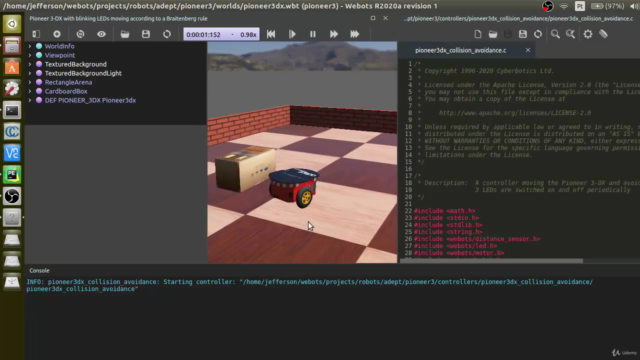Viewport: 640px width, 360px height.
Task: Open Terminal from launcher
Action: (x=12, y=110)
